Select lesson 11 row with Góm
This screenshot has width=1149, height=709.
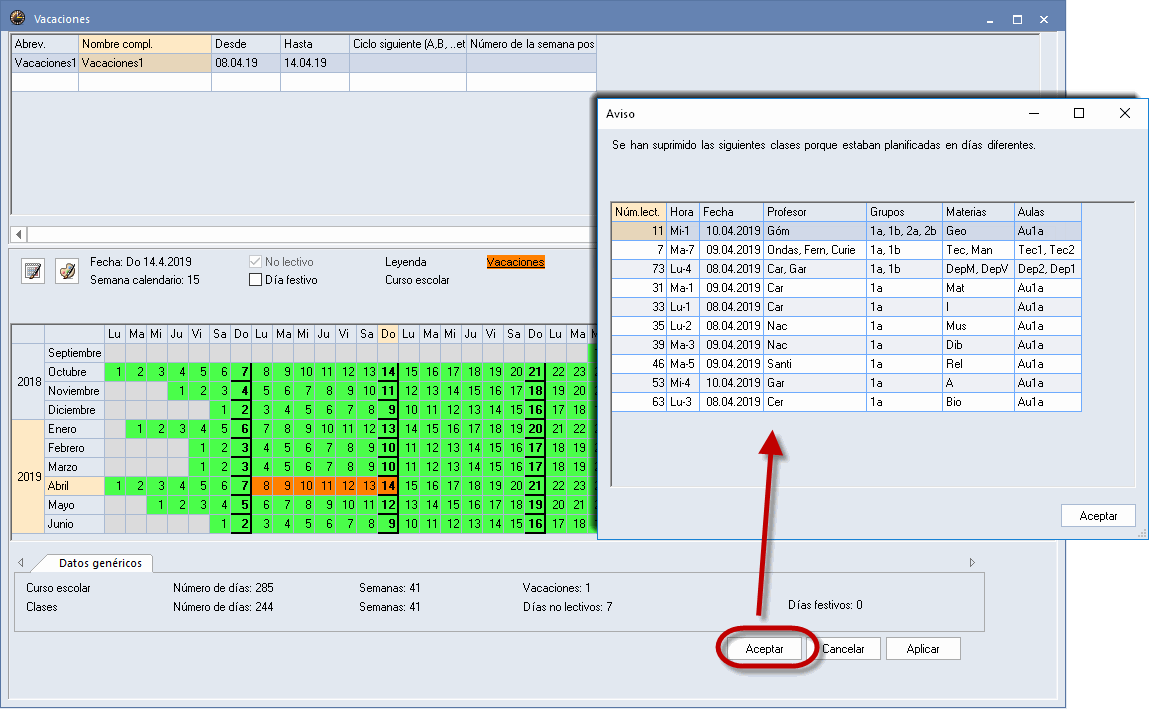[846, 231]
